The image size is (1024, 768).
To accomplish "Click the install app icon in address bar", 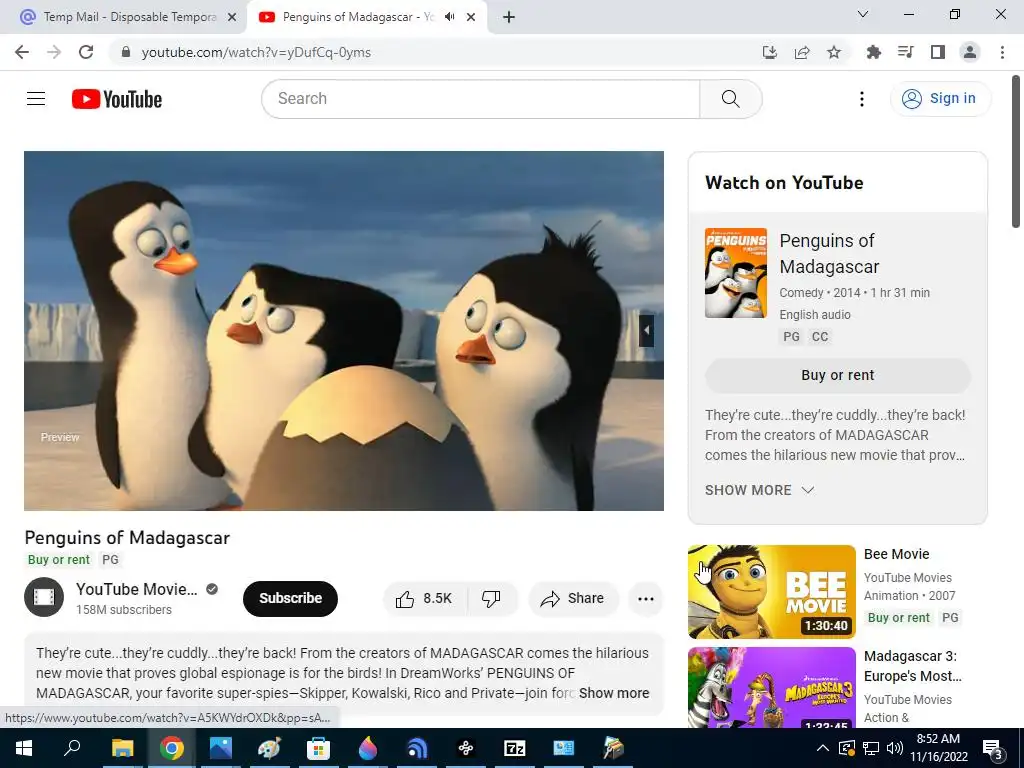I will [770, 52].
